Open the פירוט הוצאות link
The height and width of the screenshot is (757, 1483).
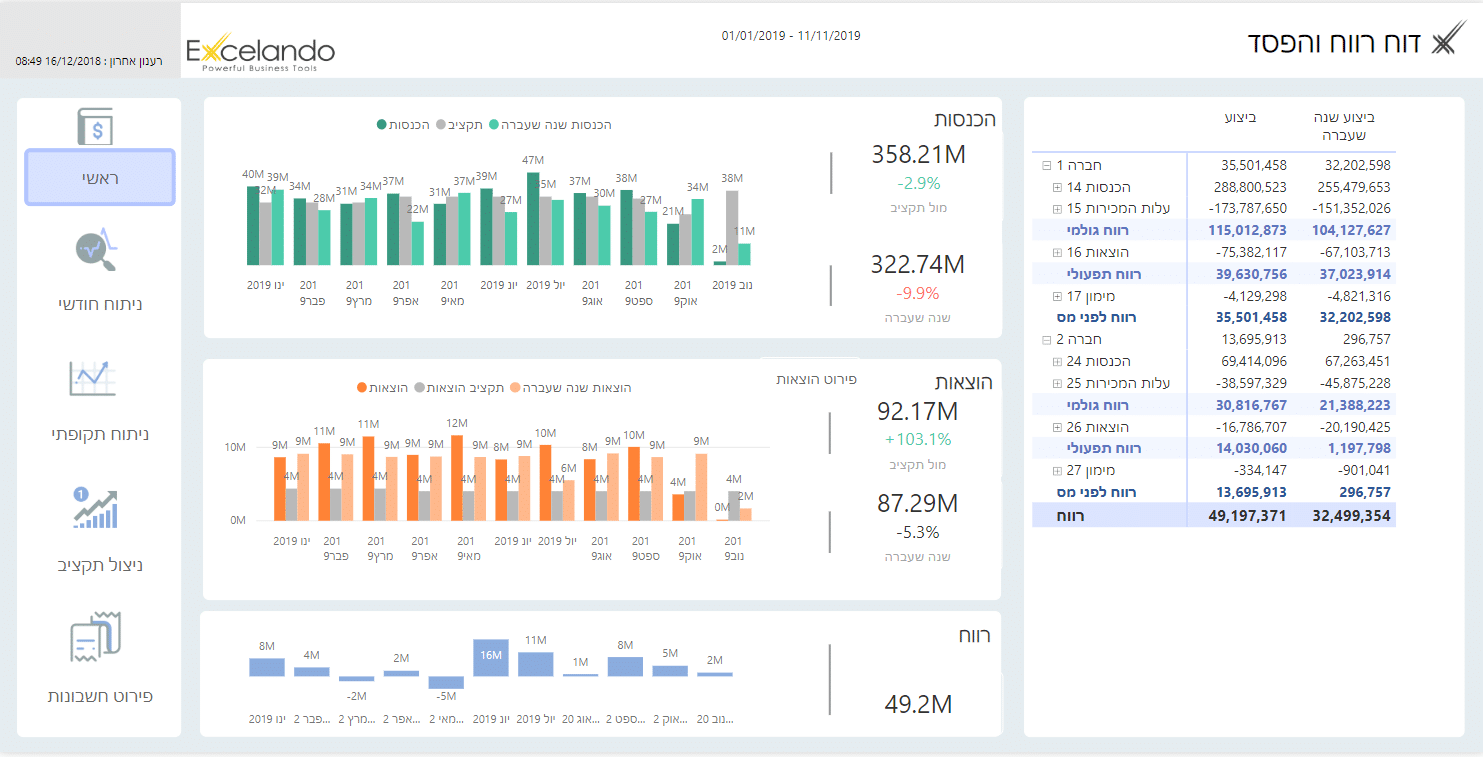pyautogui.click(x=817, y=379)
